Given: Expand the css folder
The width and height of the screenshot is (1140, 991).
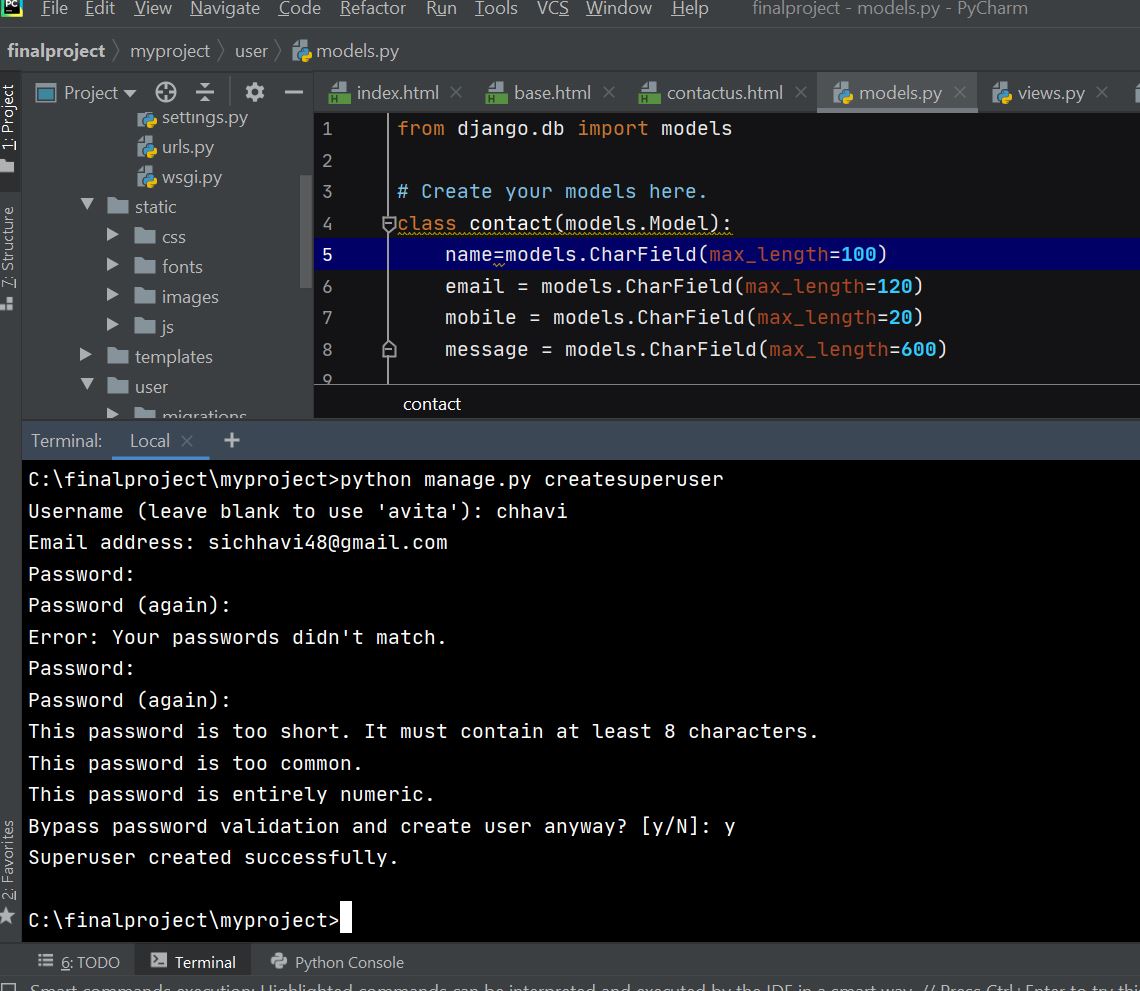Looking at the screenshot, I should 113,234.
